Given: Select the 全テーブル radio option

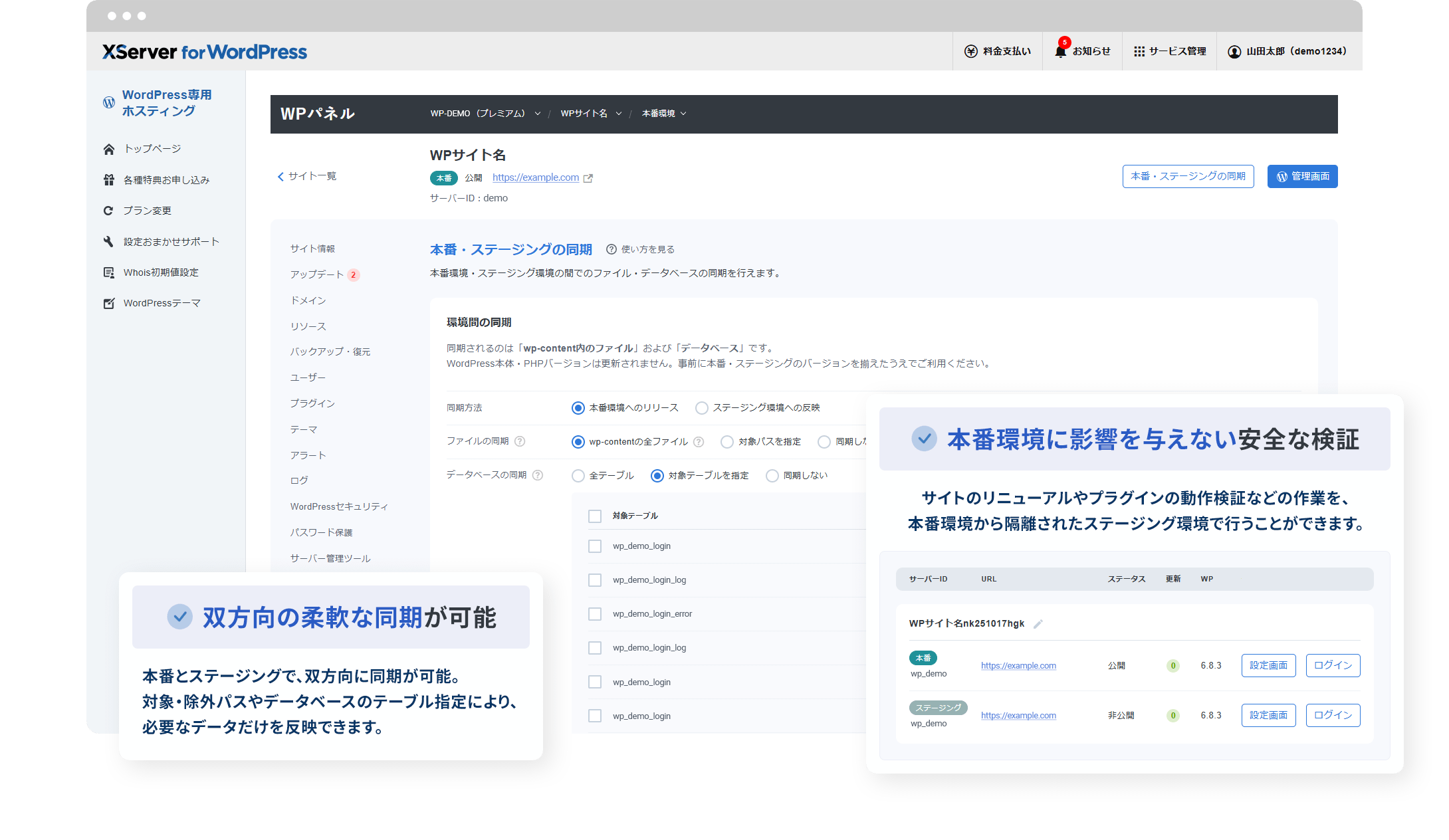Looking at the screenshot, I should point(578,475).
